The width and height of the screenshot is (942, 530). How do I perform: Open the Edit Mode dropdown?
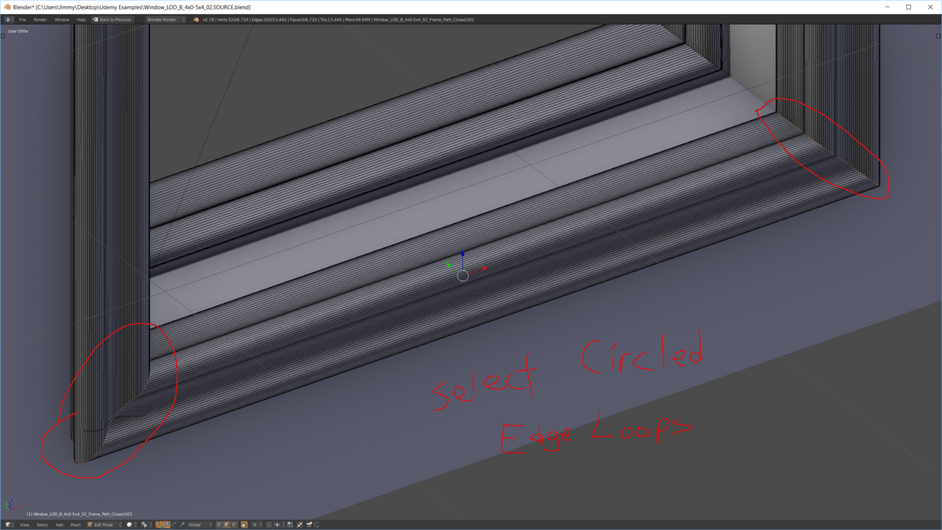coord(104,525)
